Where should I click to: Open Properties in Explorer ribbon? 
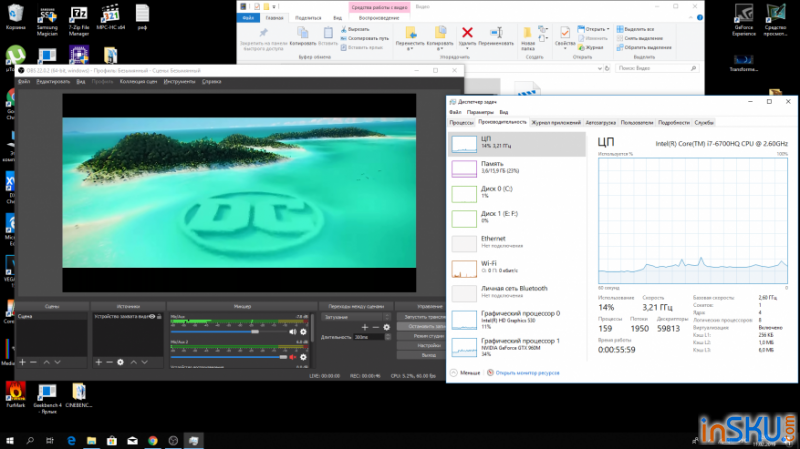565,38
